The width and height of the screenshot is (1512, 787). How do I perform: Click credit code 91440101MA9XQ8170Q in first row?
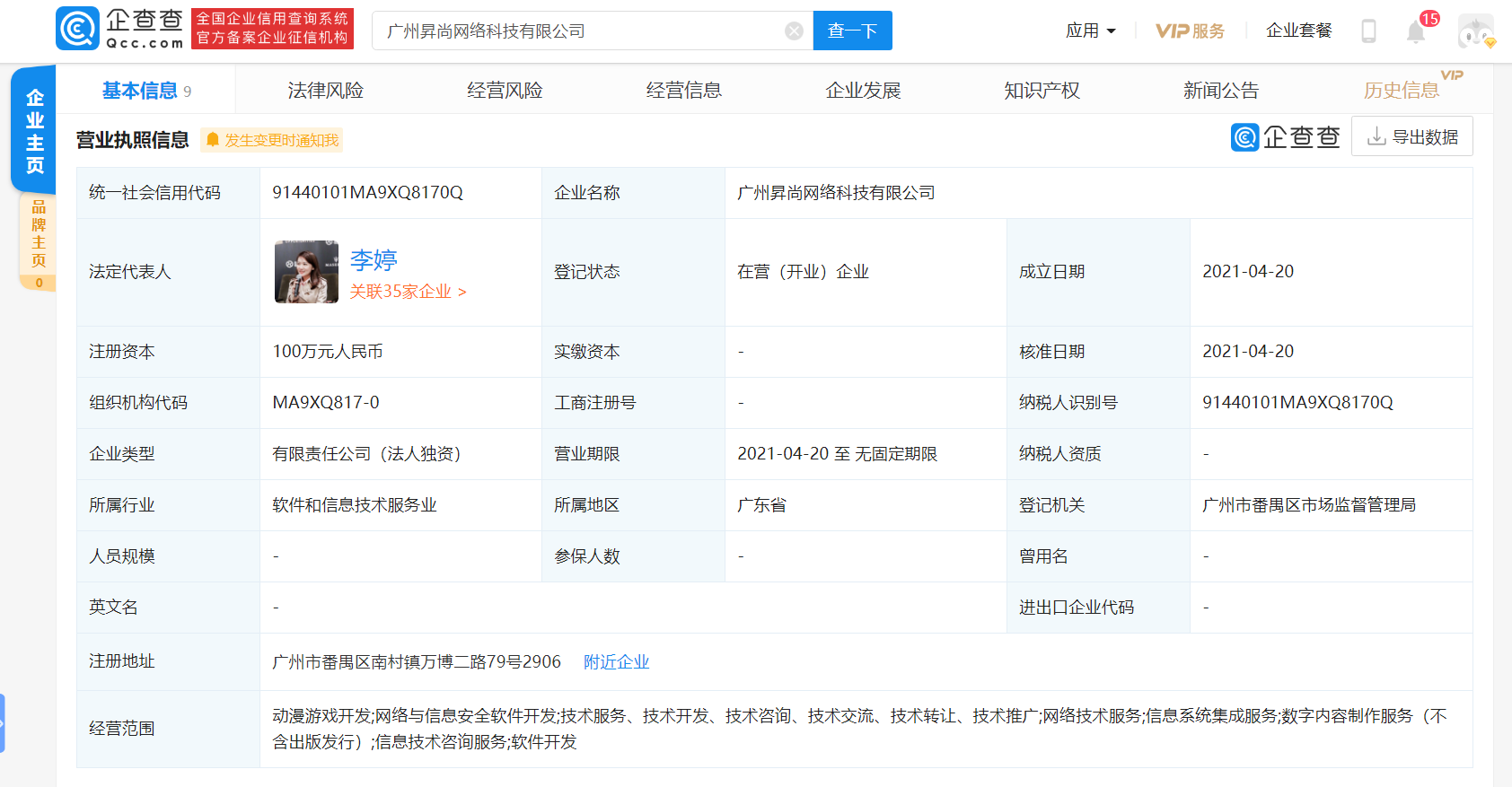pyautogui.click(x=367, y=192)
